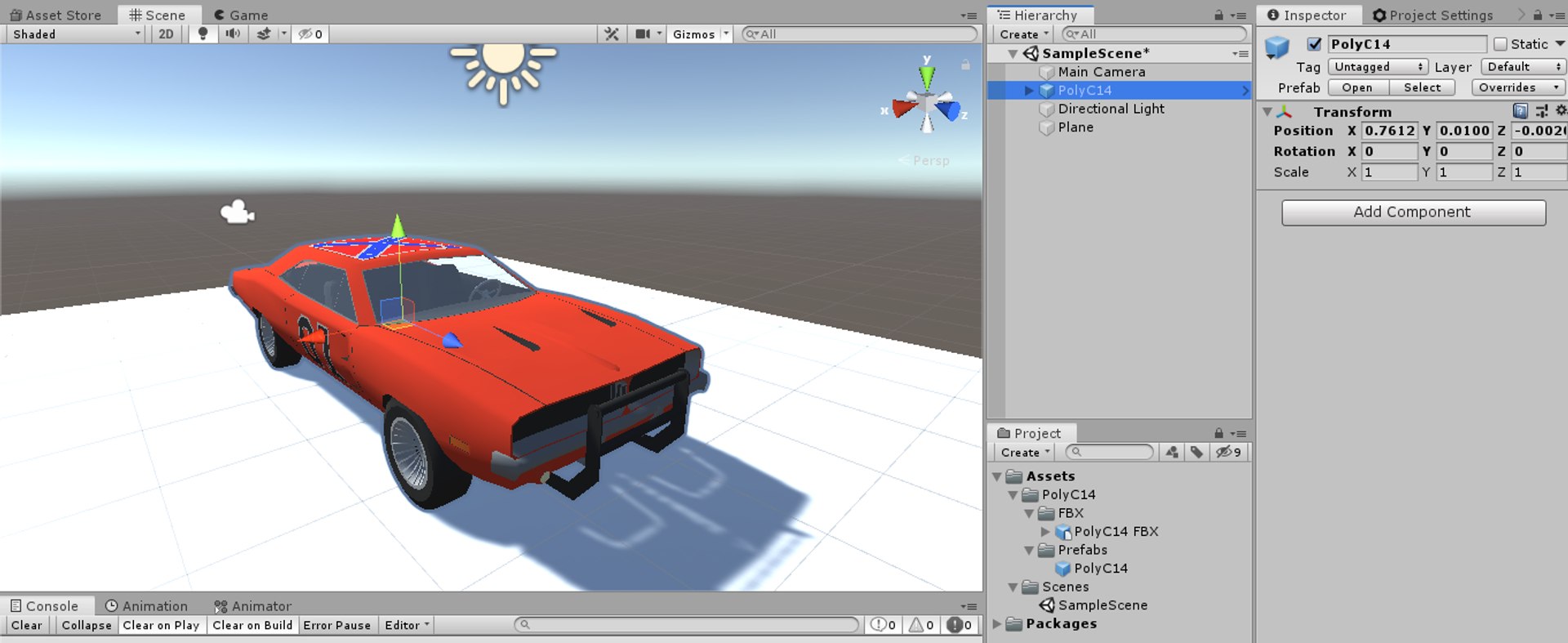
Task: Toggle info messages count in Console
Action: 884,625
